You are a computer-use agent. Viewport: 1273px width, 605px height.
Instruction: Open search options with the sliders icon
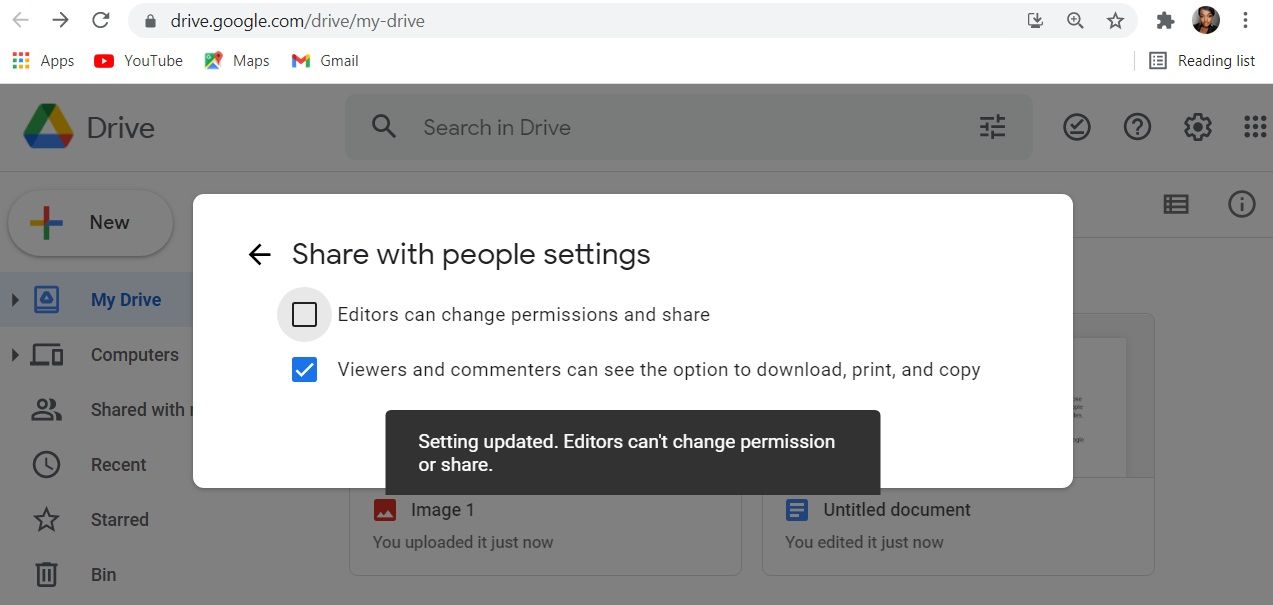pos(991,127)
